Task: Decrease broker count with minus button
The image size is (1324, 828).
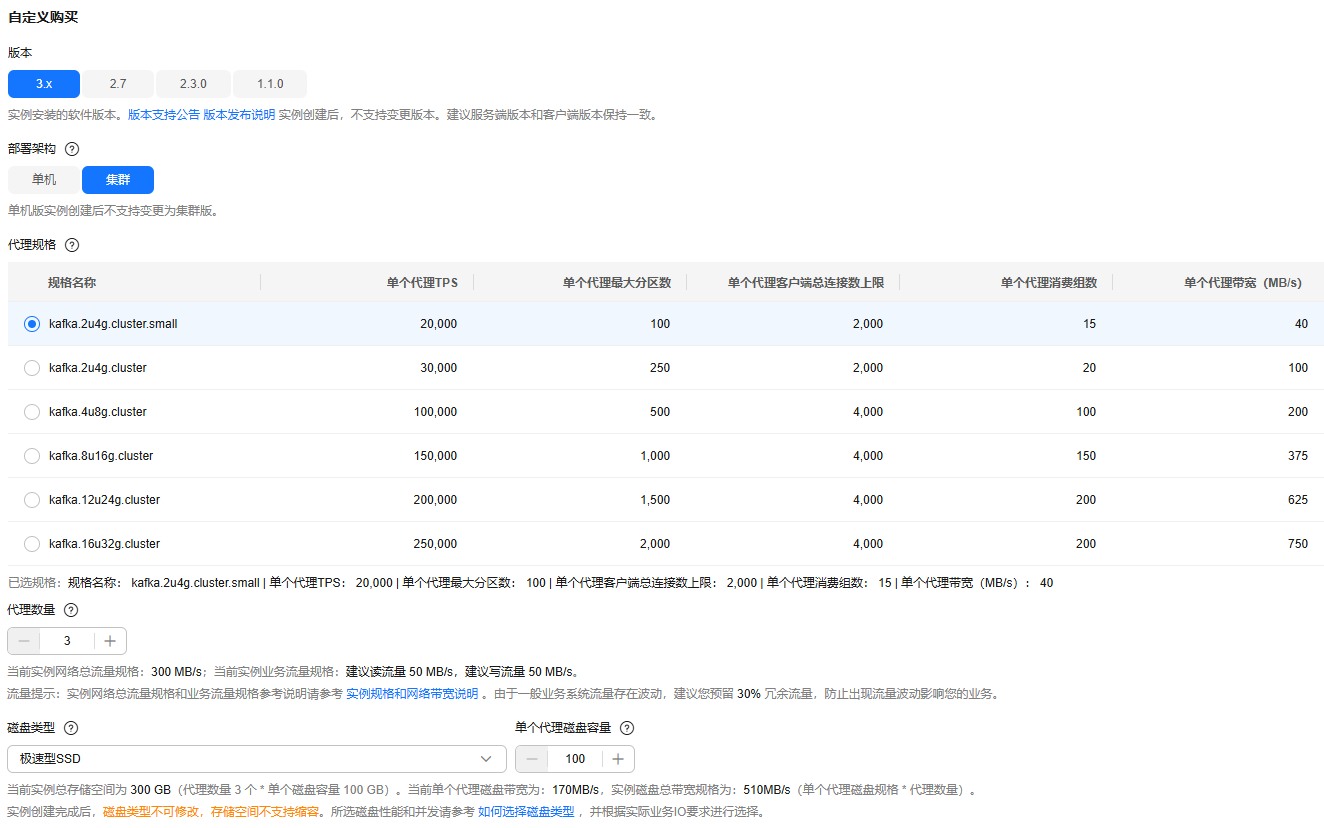Action: click(24, 641)
